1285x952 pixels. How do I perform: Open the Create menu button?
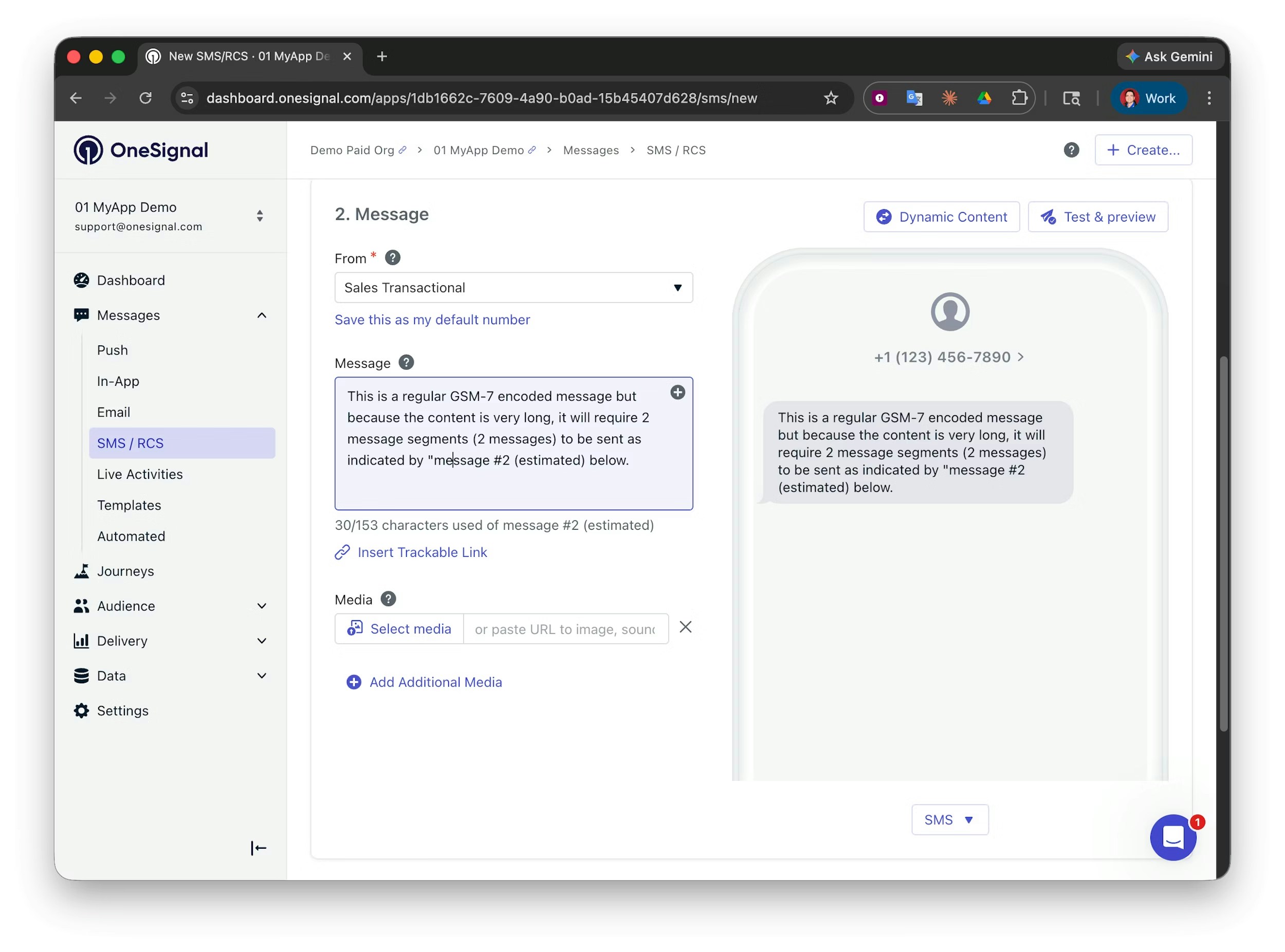click(1143, 150)
